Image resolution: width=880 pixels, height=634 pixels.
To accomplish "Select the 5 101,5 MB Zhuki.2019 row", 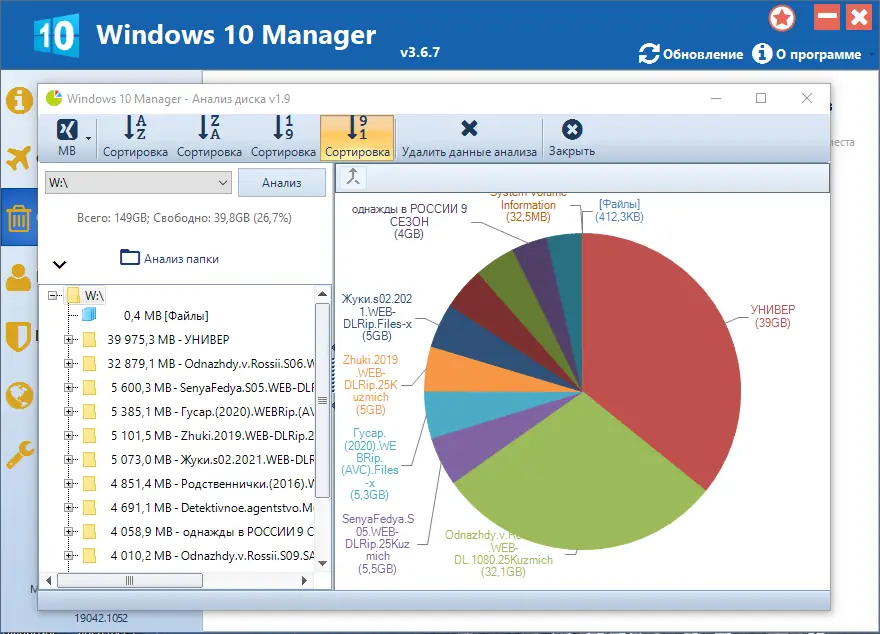I will pyautogui.click(x=212, y=435).
